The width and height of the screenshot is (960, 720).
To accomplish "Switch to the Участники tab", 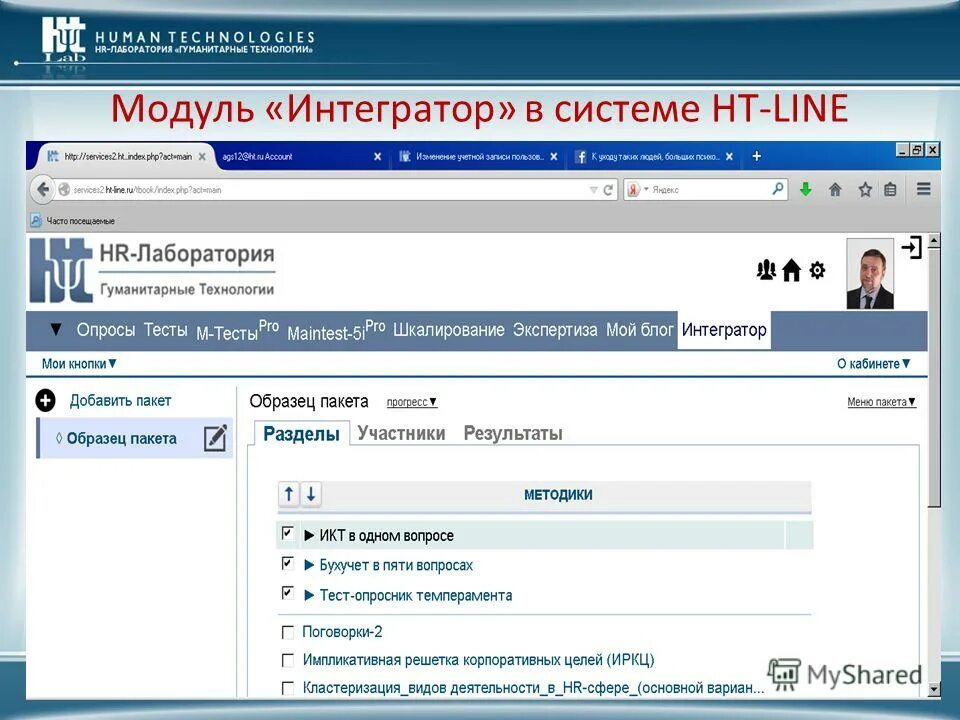I will pyautogui.click(x=401, y=433).
